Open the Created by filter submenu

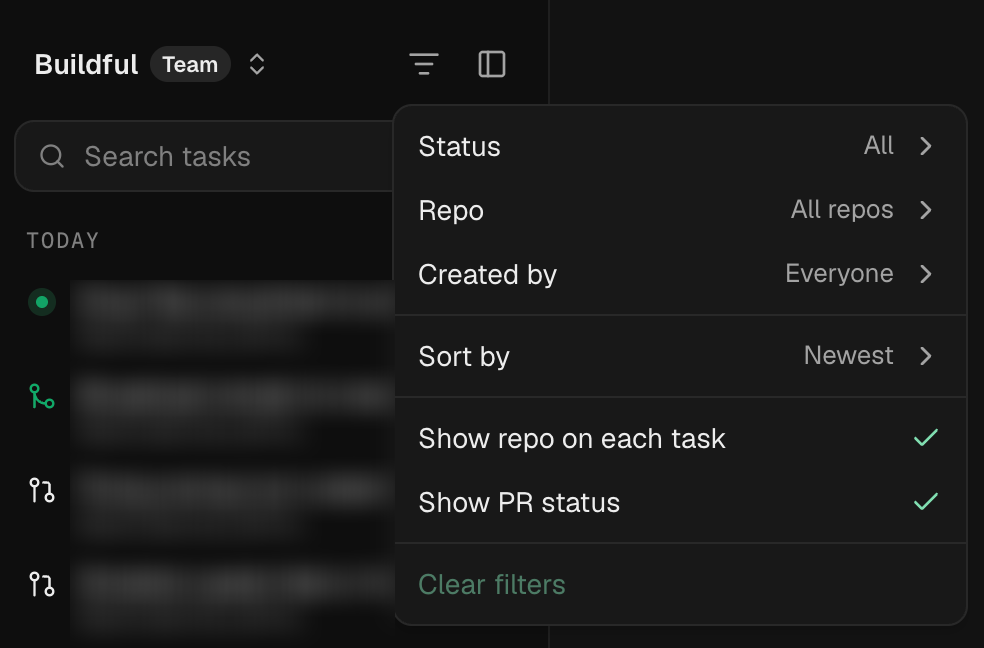click(680, 274)
